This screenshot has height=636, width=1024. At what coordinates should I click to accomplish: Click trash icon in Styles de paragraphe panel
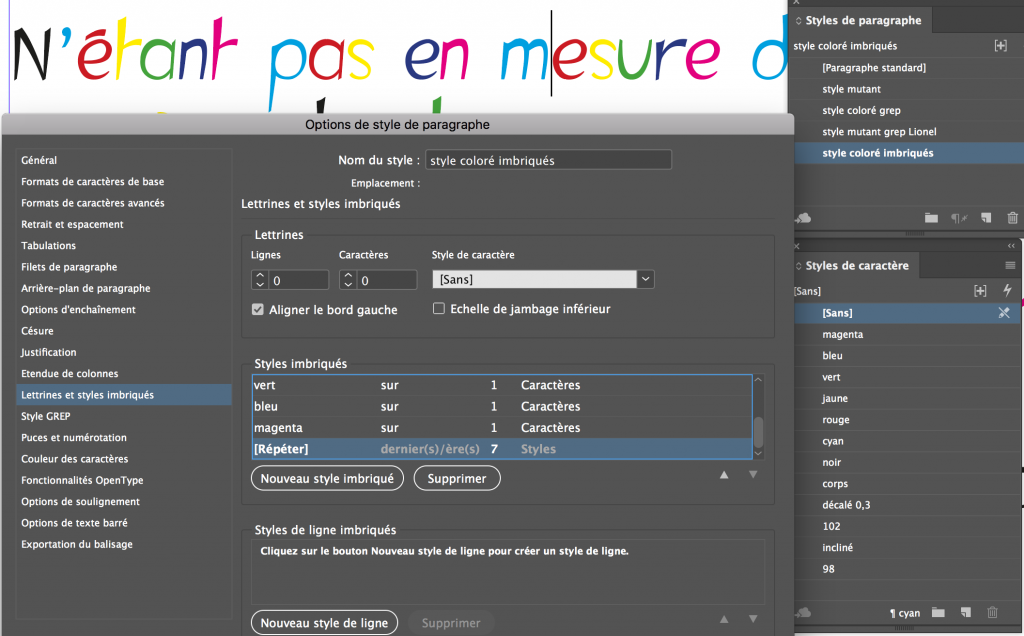click(1012, 218)
